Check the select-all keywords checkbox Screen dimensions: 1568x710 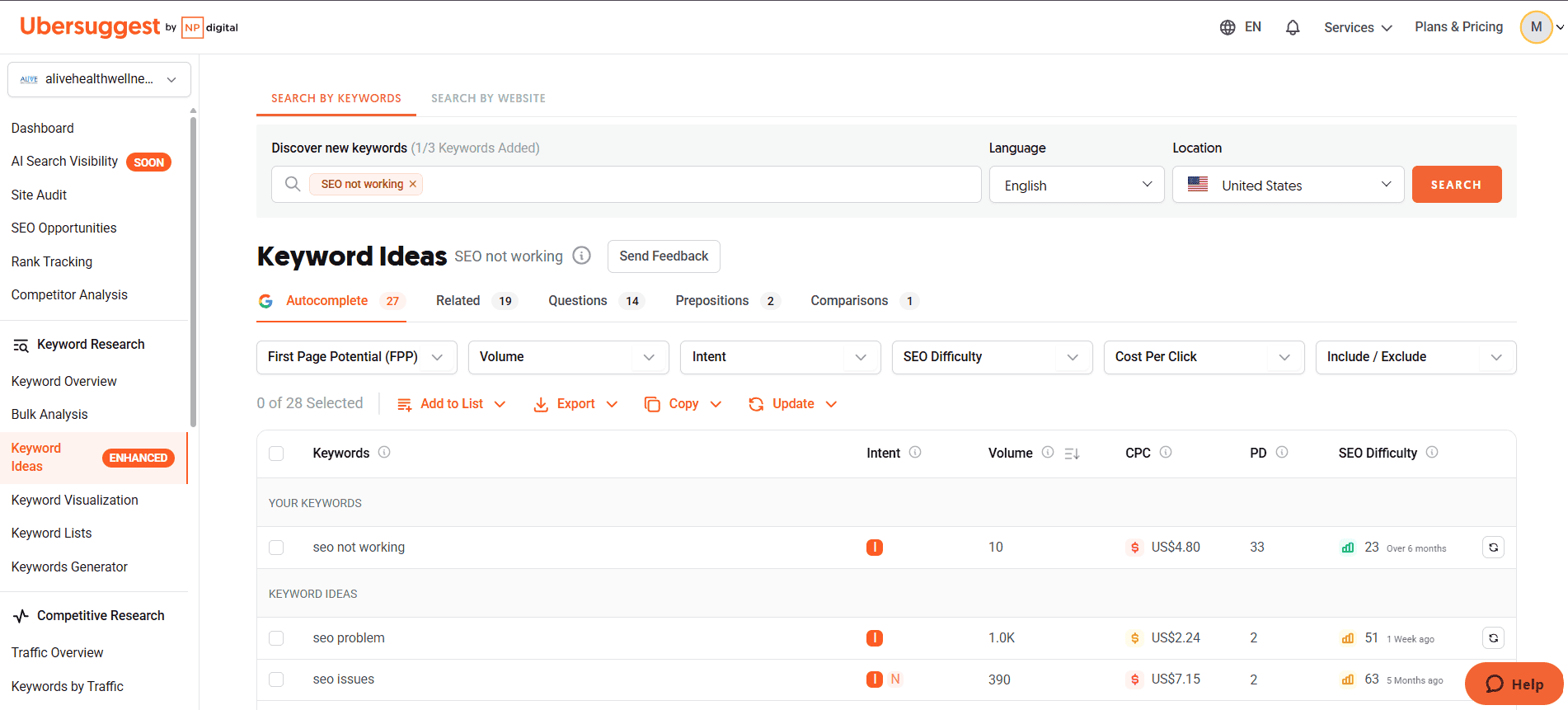tap(276, 454)
